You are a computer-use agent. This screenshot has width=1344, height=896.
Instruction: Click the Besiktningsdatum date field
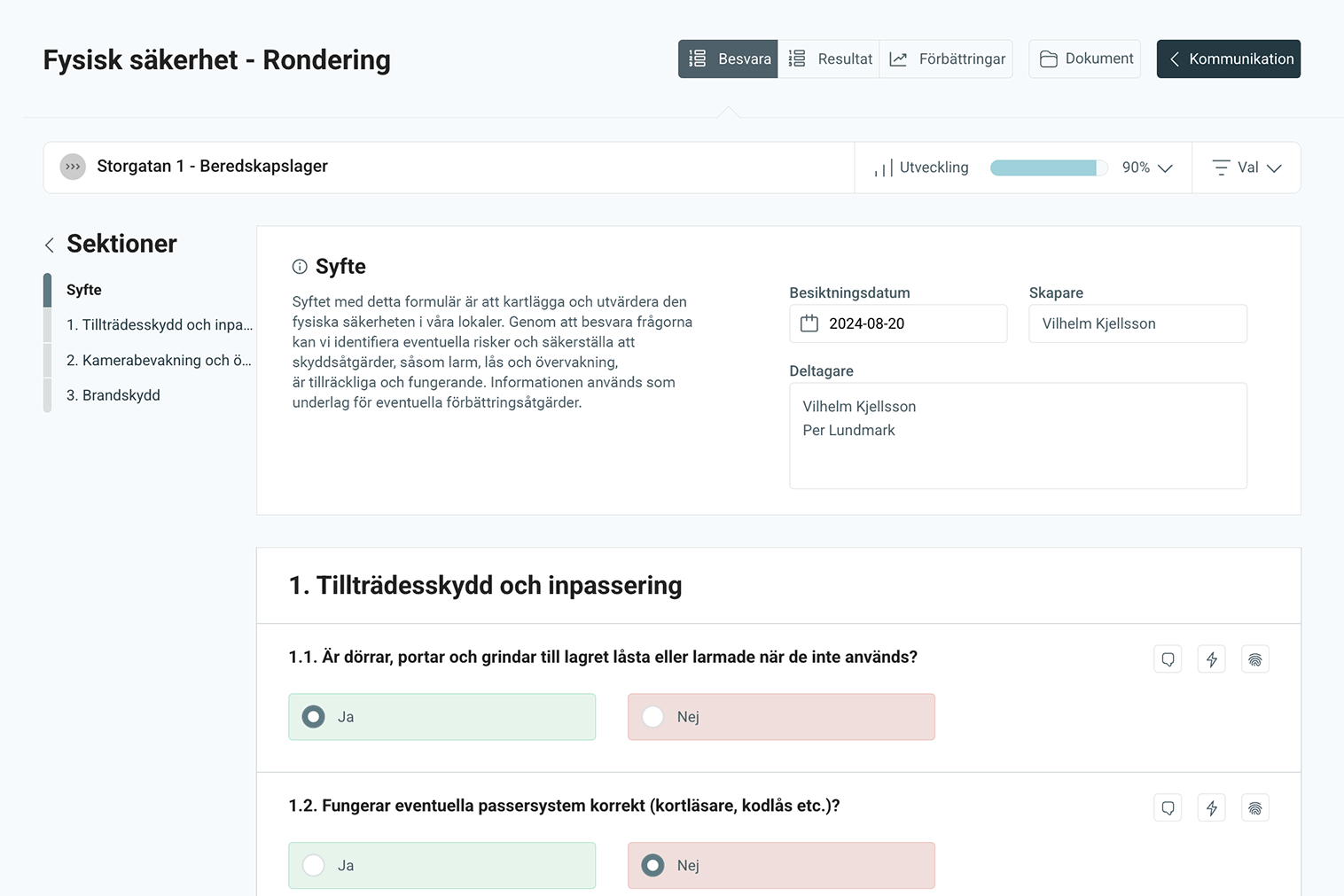[x=897, y=323]
